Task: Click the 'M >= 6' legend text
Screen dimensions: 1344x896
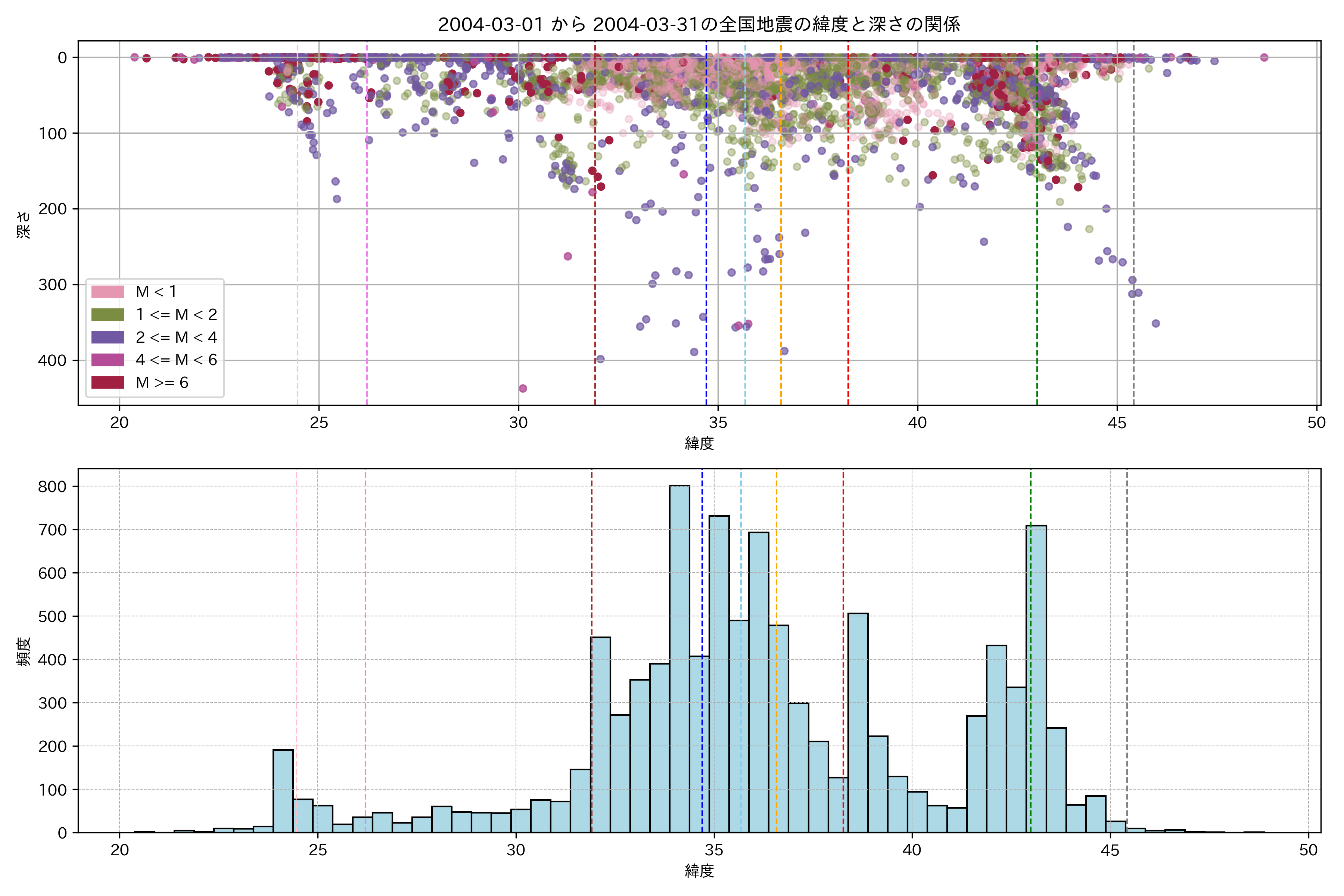Action: click(162, 383)
